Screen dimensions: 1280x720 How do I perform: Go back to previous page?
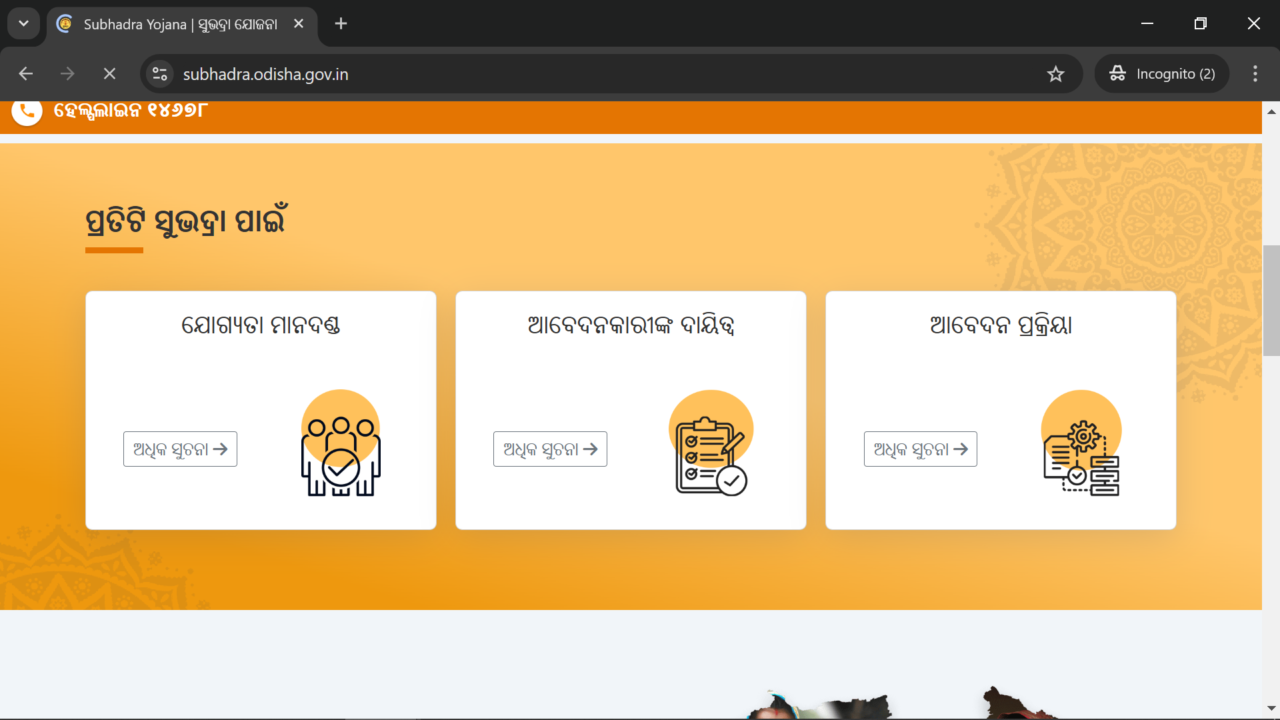[26, 74]
